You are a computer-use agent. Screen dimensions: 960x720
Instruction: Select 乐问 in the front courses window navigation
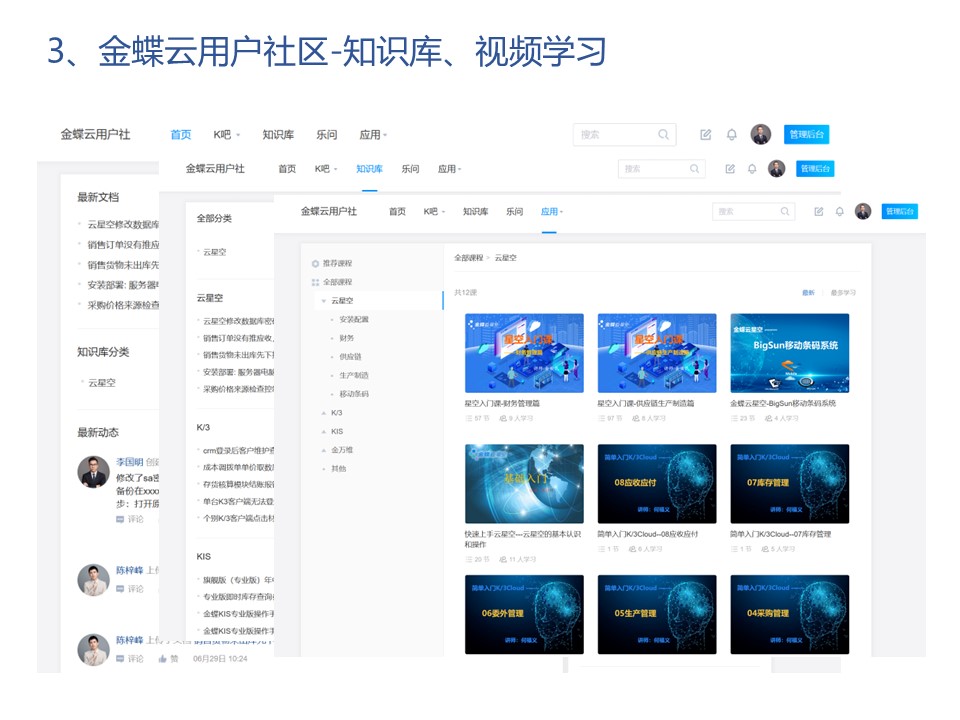[514, 212]
